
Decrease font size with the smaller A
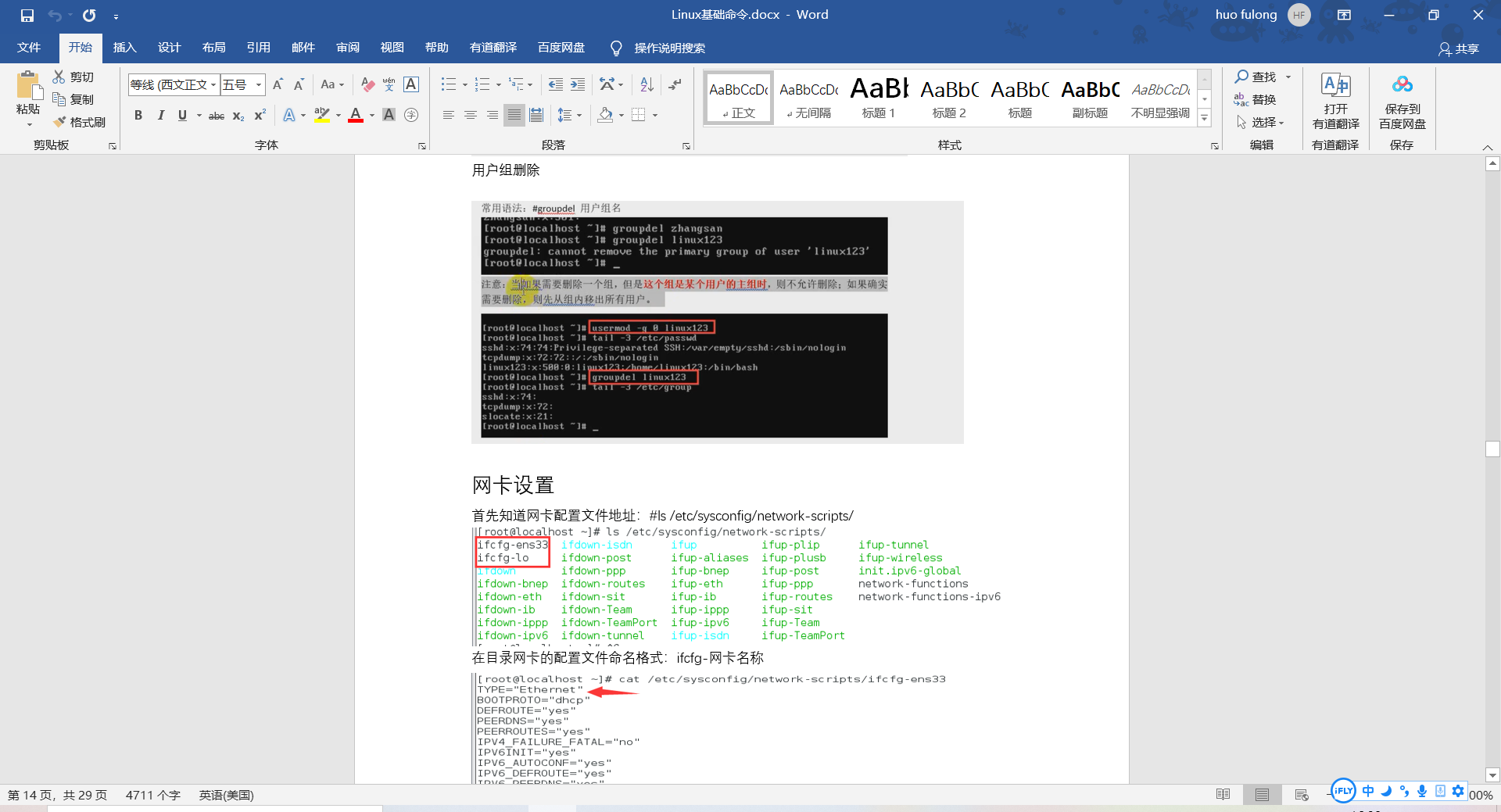(299, 84)
